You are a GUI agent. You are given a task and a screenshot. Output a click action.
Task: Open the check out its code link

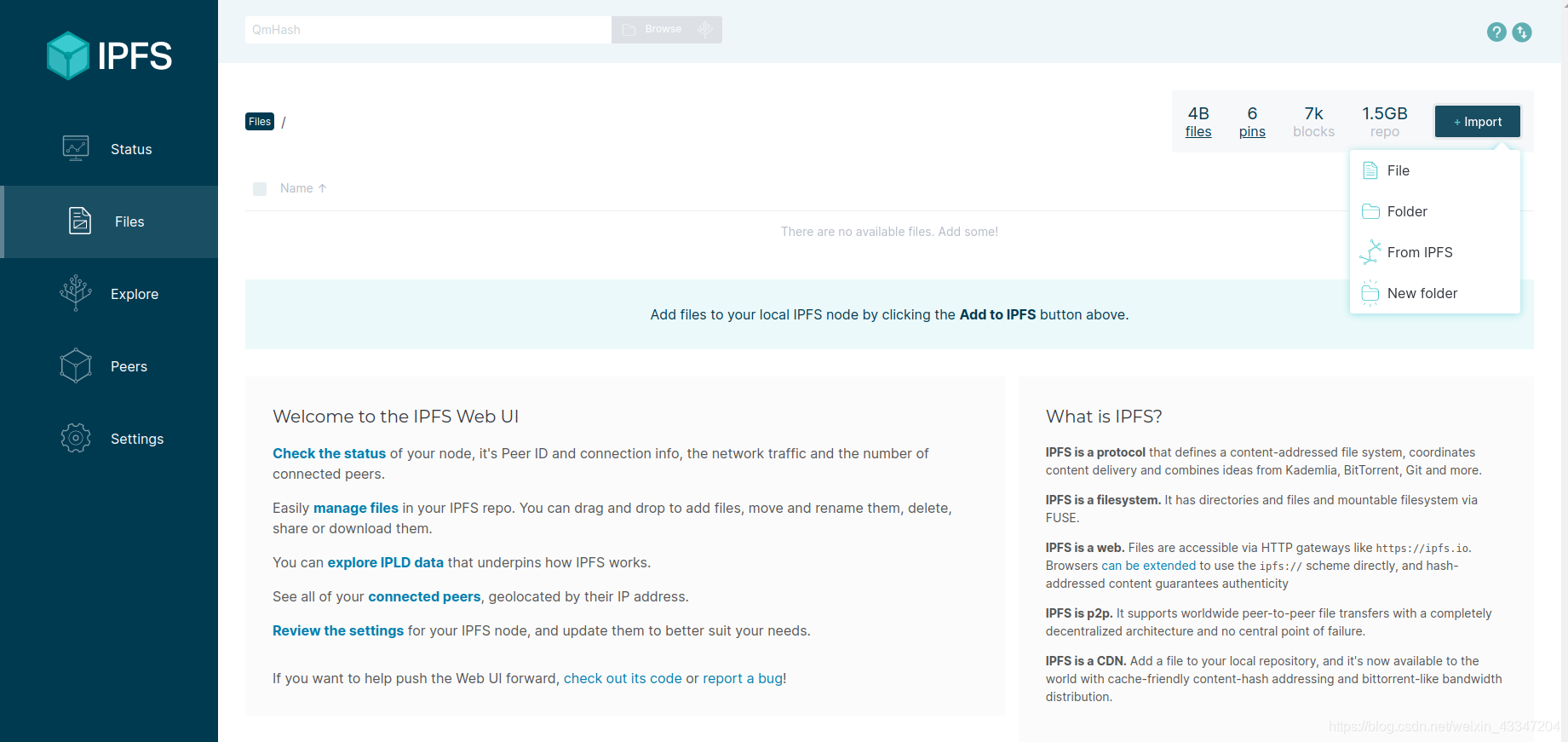623,678
